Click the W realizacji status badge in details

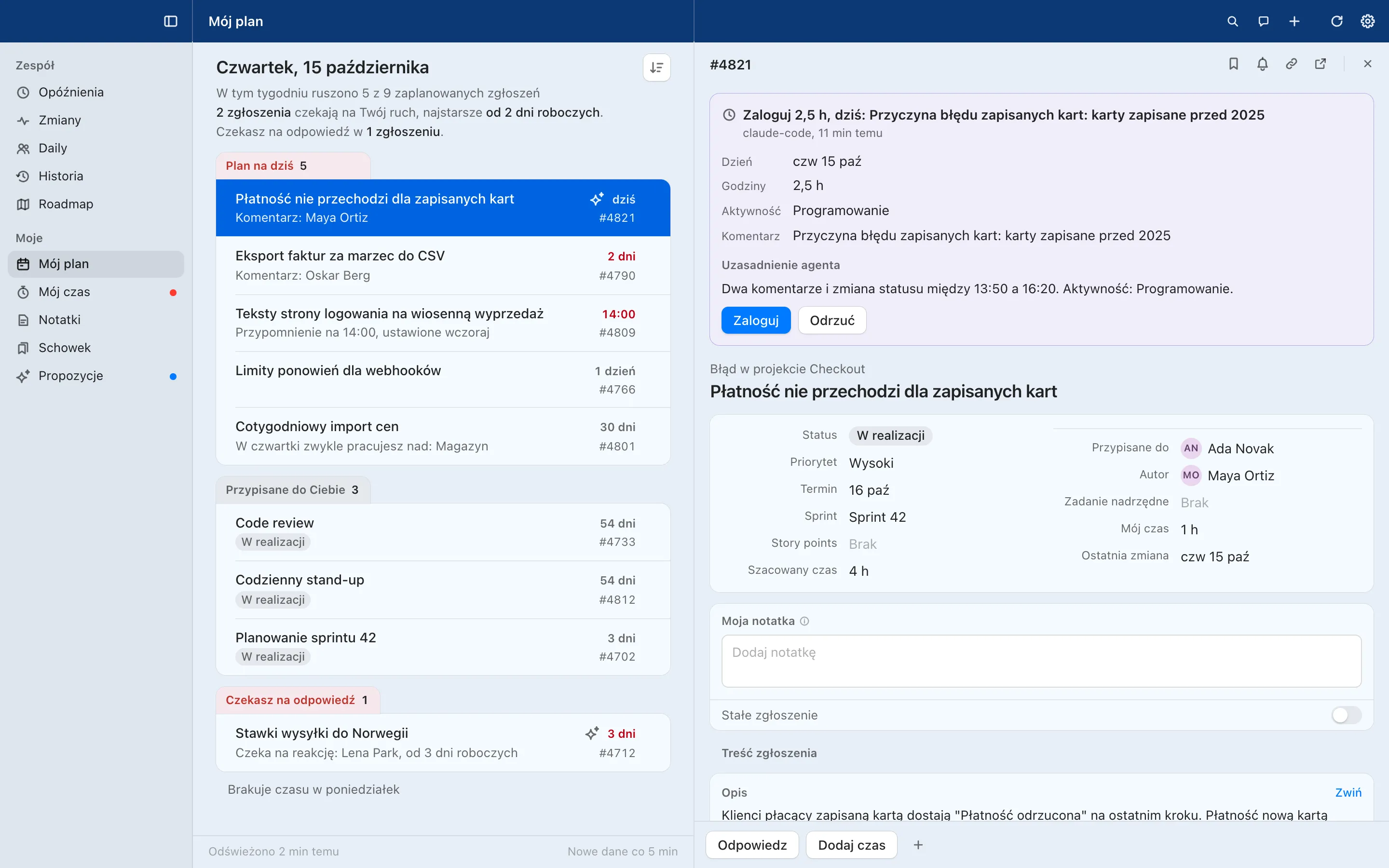tap(890, 436)
